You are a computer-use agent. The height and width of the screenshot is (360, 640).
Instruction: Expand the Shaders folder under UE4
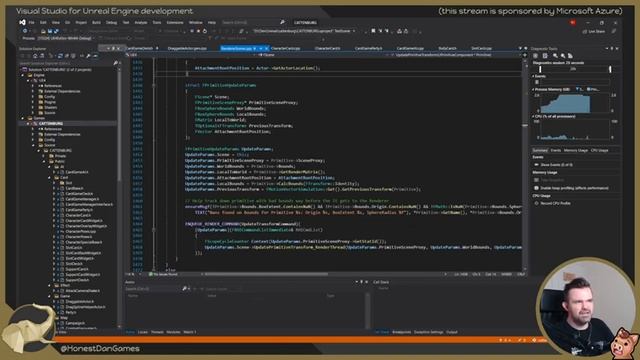tap(33, 107)
